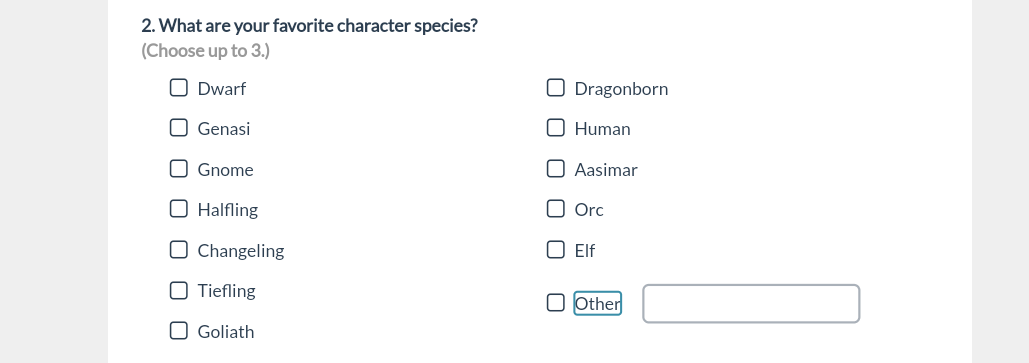1029x363 pixels.
Task: Tick the Human species checkbox
Action: pyautogui.click(x=555, y=127)
